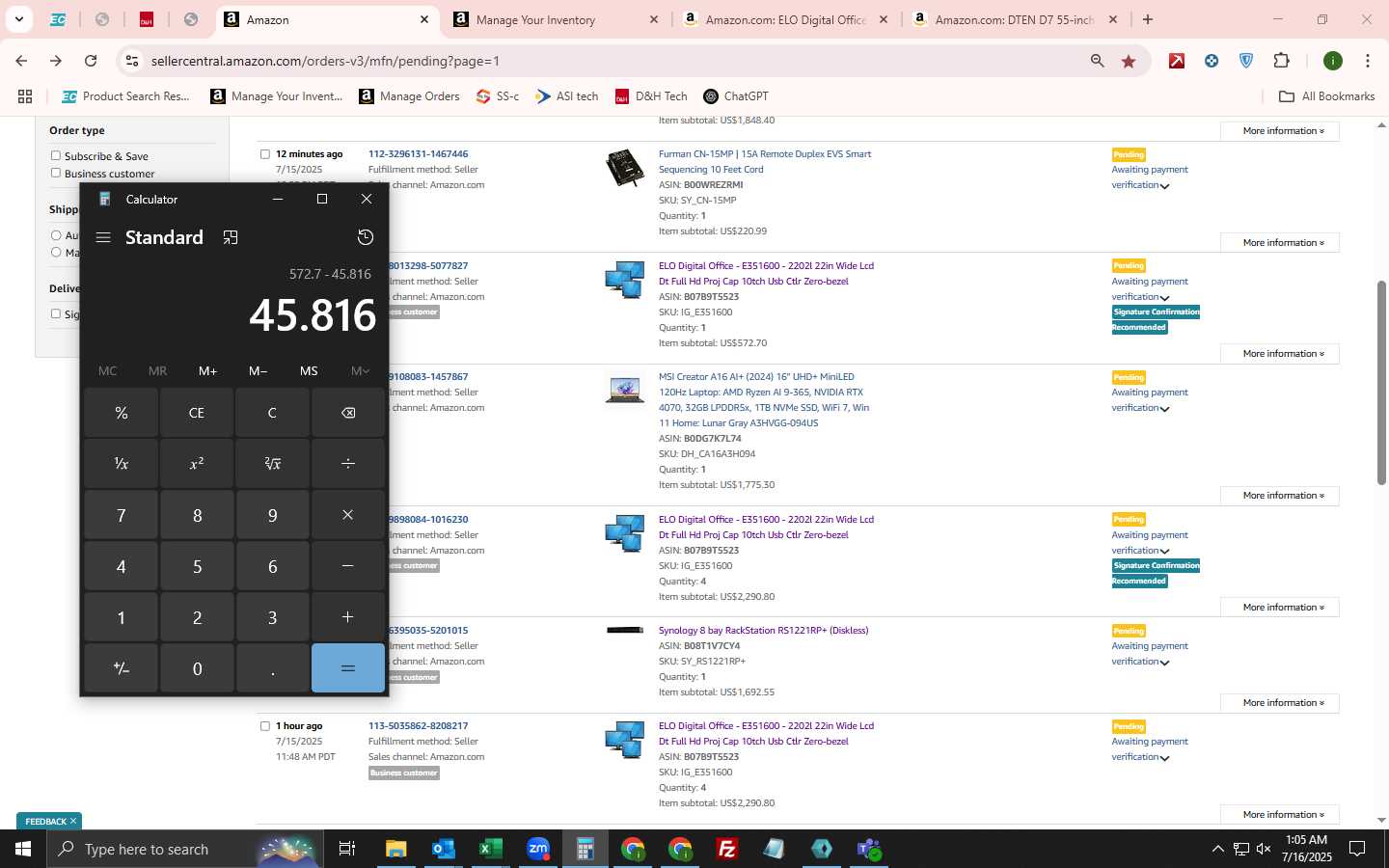Expand payment verification for MSI Creator order
The width and height of the screenshot is (1389, 868).
tap(1164, 409)
